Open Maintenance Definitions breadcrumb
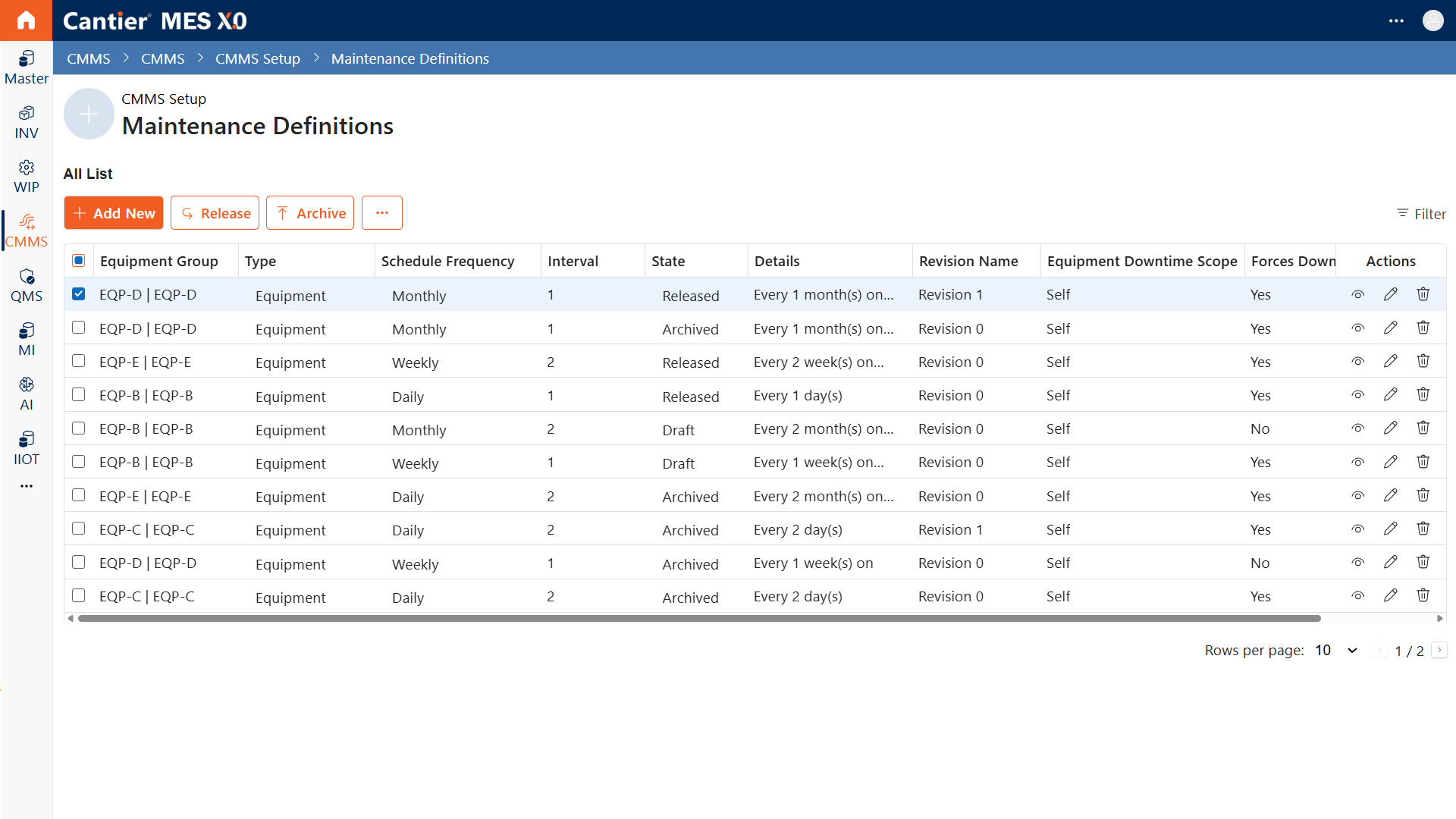Image resolution: width=1456 pixels, height=819 pixels. click(x=410, y=58)
